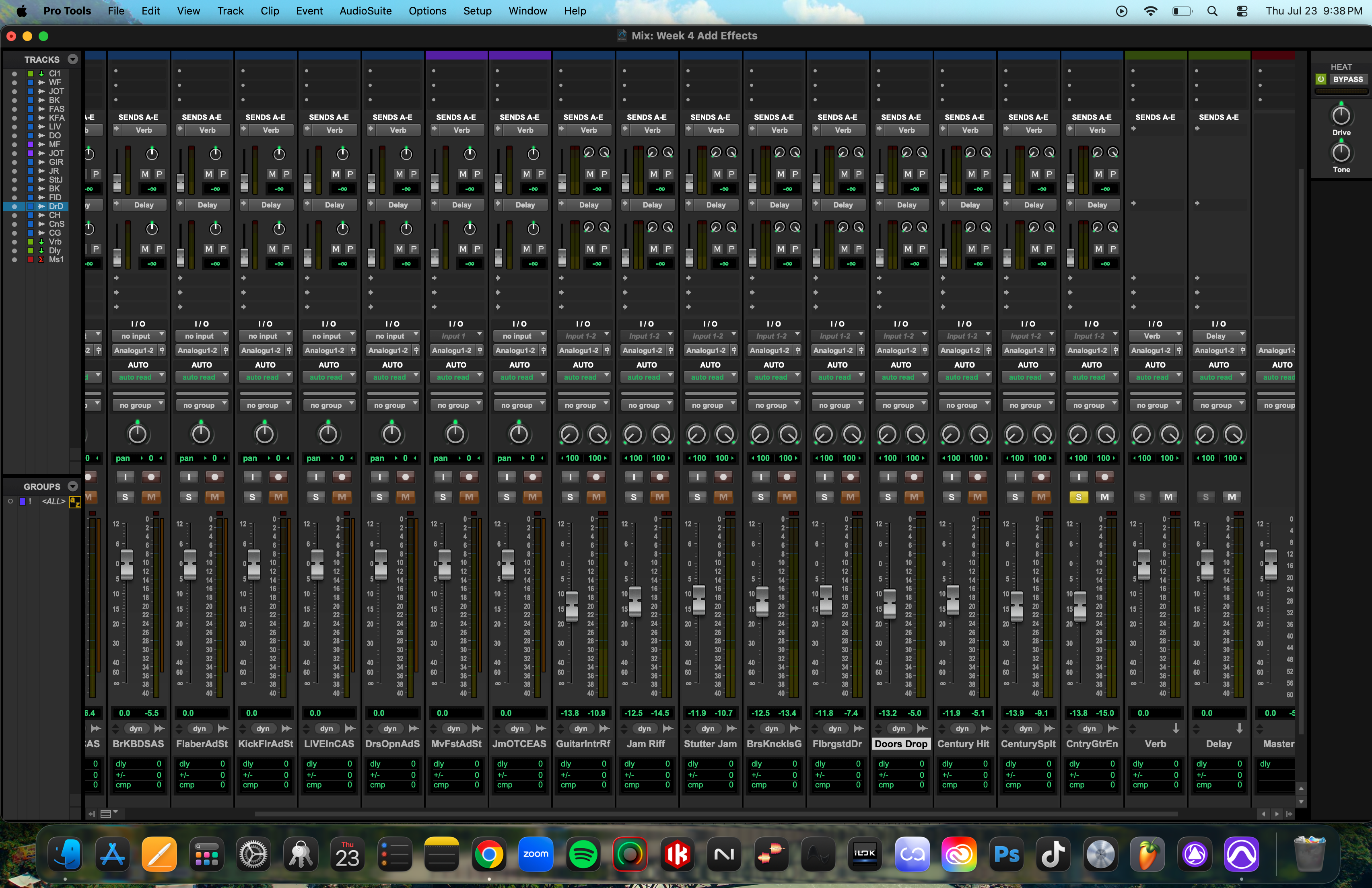Solo the CntryGtrEn track

pos(1079,497)
